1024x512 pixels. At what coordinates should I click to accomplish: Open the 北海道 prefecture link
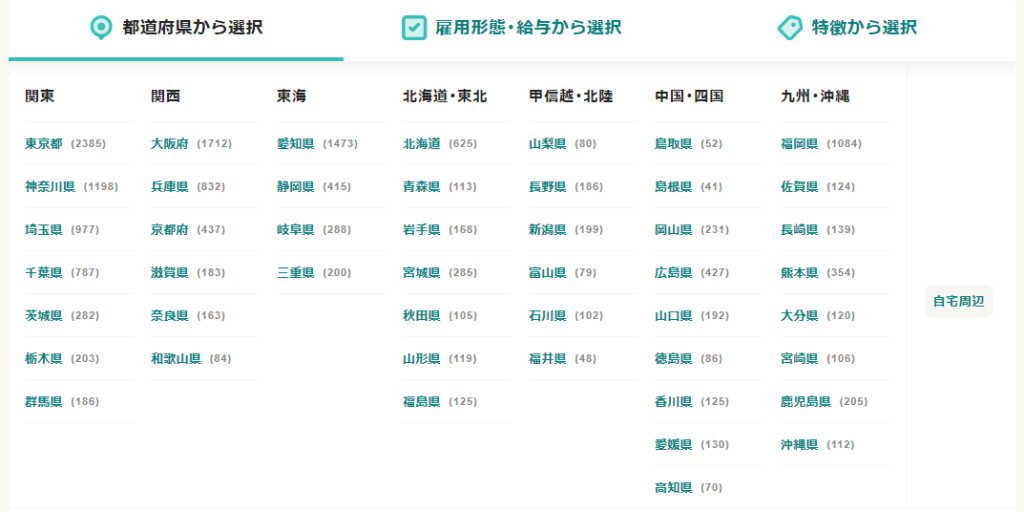pos(422,144)
